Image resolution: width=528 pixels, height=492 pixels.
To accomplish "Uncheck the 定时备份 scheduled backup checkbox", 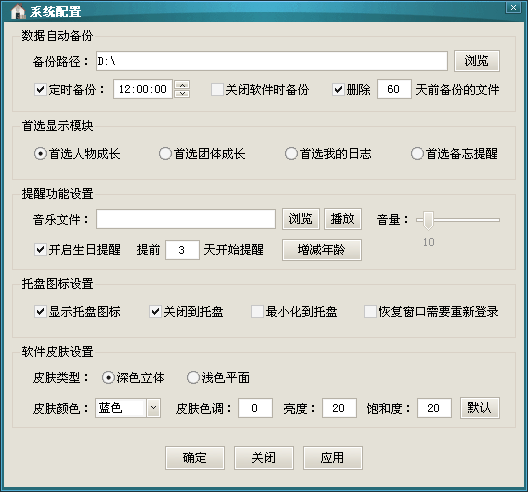I will [x=40, y=90].
